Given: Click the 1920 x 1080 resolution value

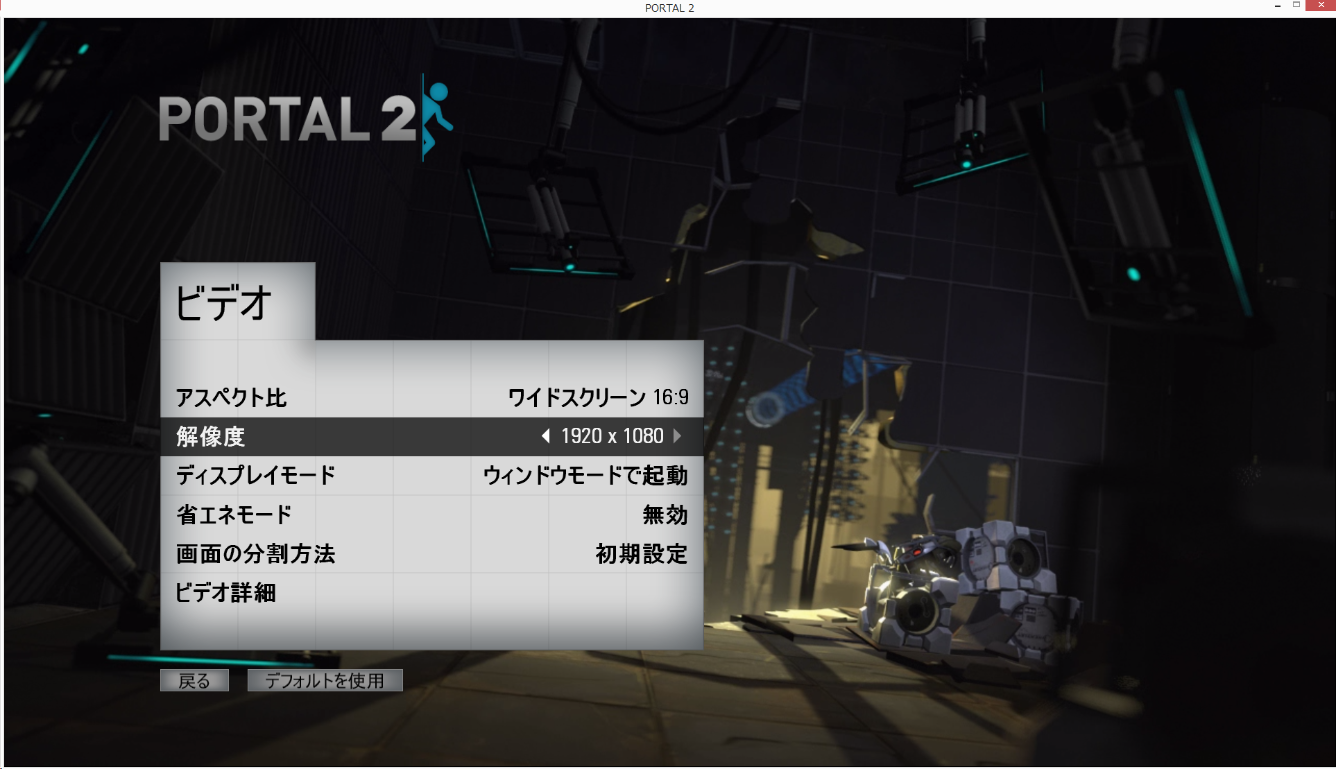Looking at the screenshot, I should tap(612, 436).
